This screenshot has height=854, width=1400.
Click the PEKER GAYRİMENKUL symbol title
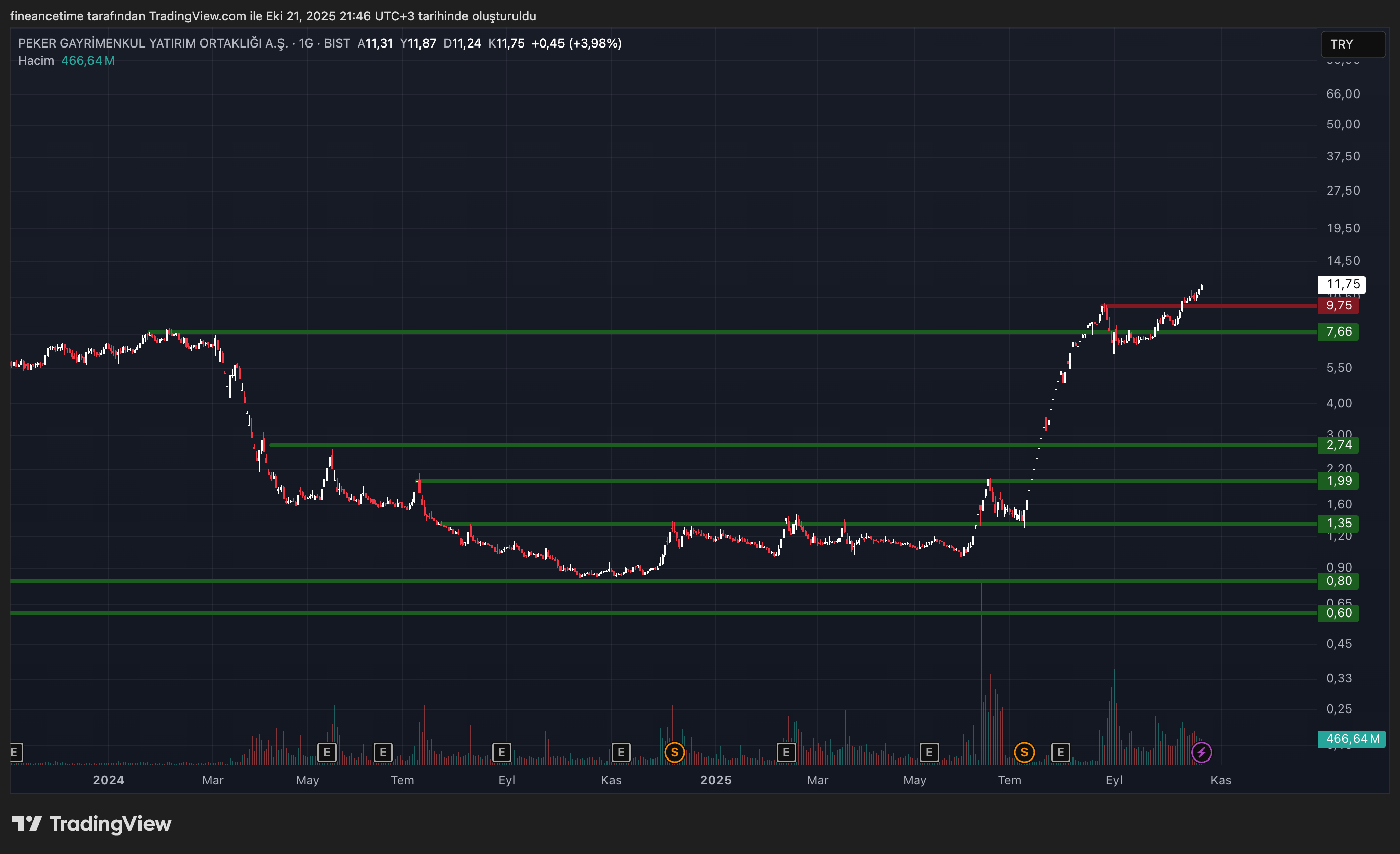pos(154,42)
